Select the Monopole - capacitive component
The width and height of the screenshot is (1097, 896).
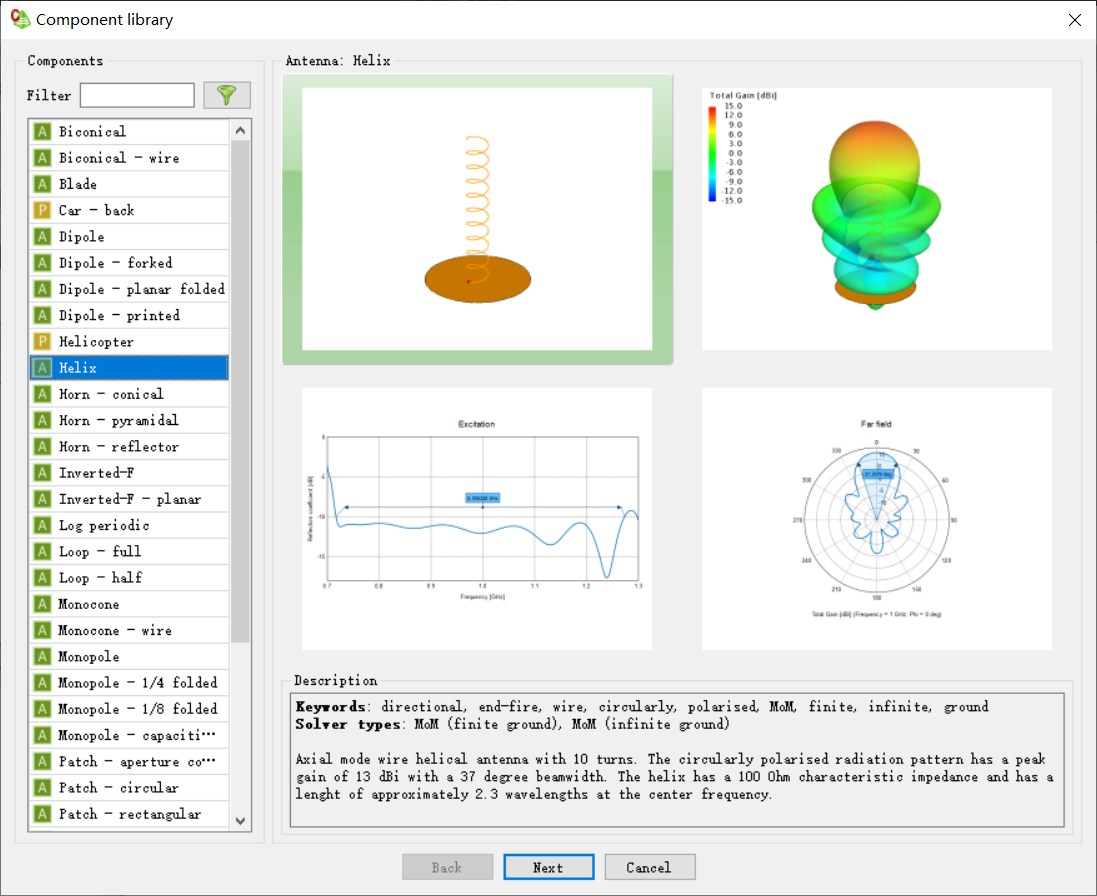[x=129, y=735]
